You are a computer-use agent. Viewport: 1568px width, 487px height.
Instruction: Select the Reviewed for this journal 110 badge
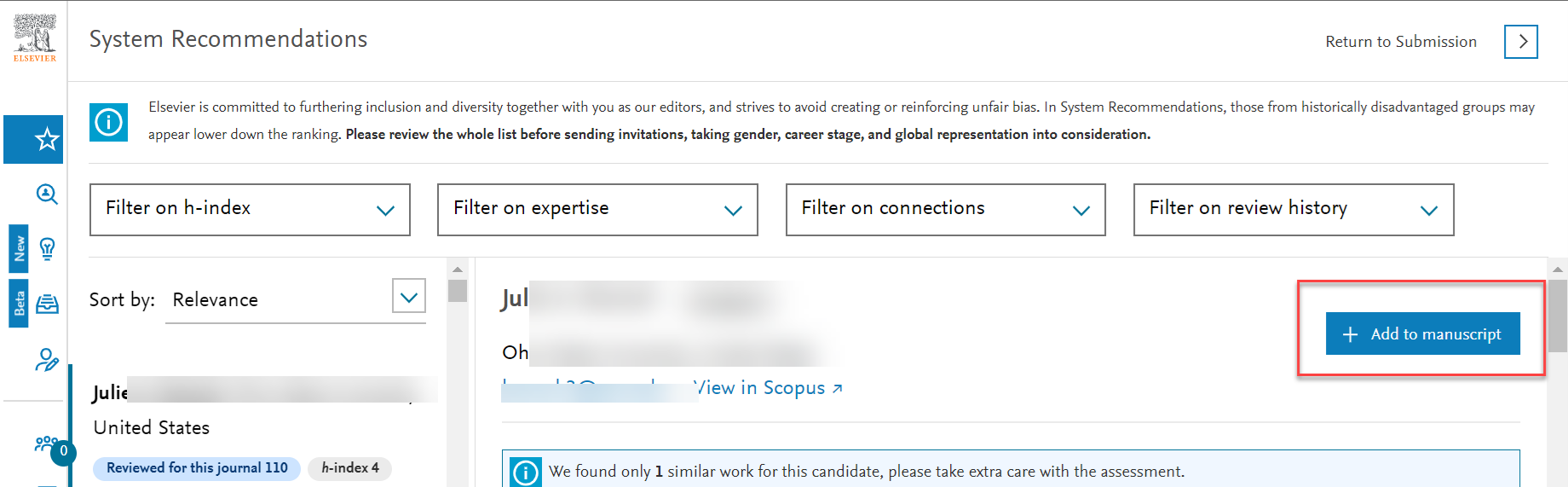click(197, 468)
